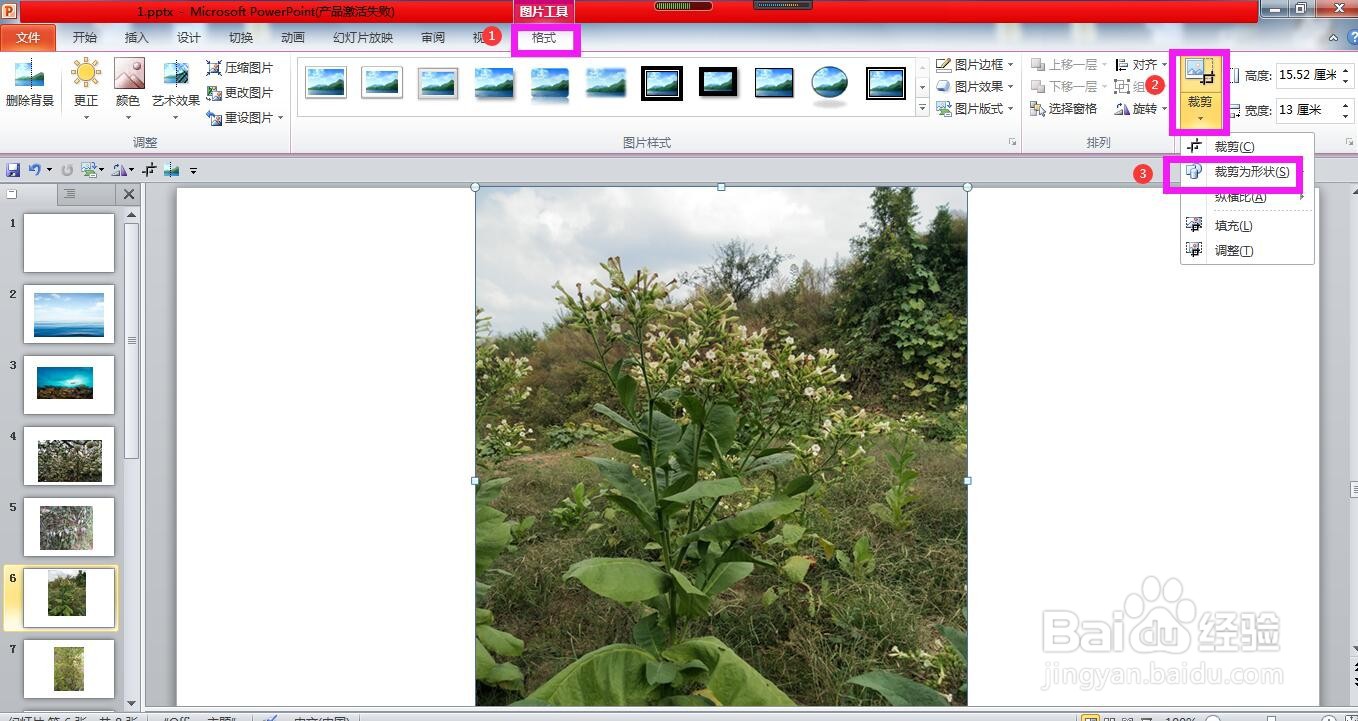Expand the picture styles gallery more arrow
Screen dimensions: 1358x721
point(922,108)
